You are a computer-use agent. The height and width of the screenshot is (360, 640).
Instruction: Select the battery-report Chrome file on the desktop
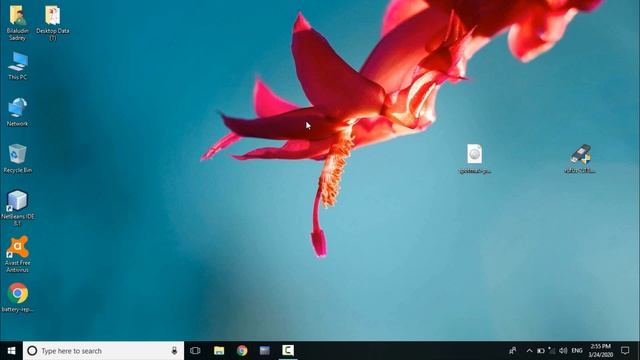tap(18, 298)
